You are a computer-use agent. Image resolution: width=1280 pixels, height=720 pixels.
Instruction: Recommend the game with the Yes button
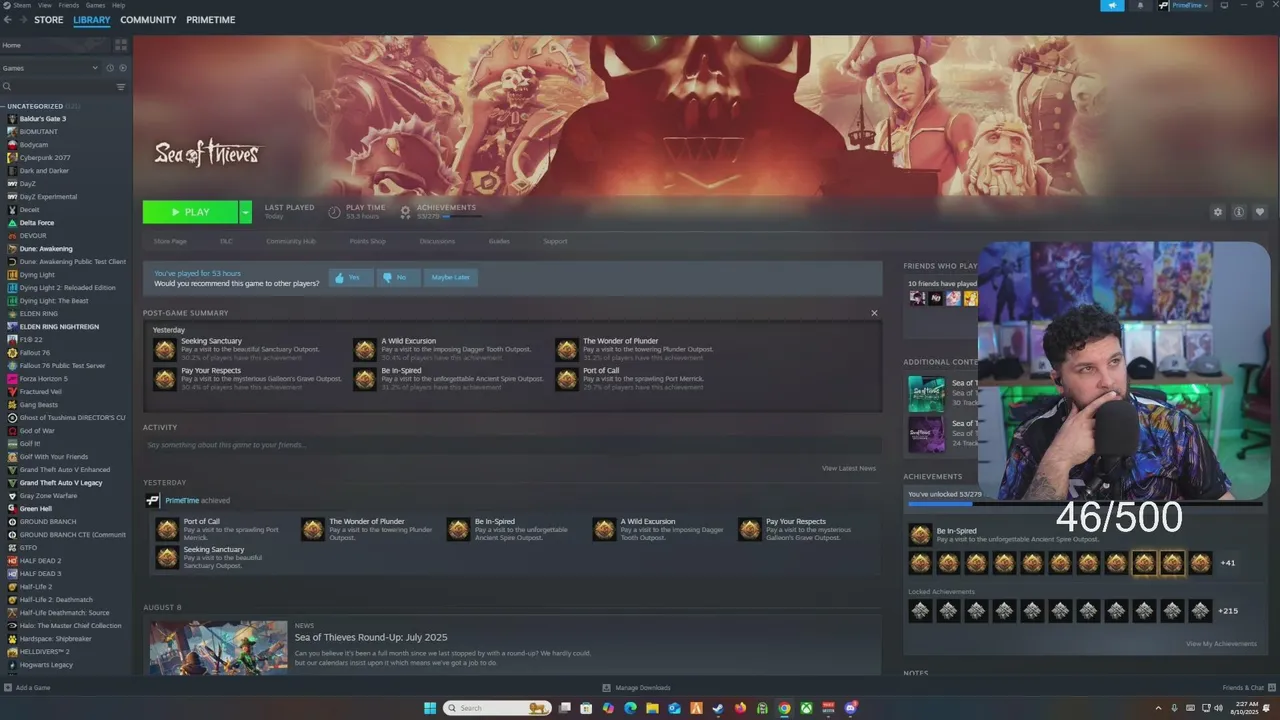(350, 277)
